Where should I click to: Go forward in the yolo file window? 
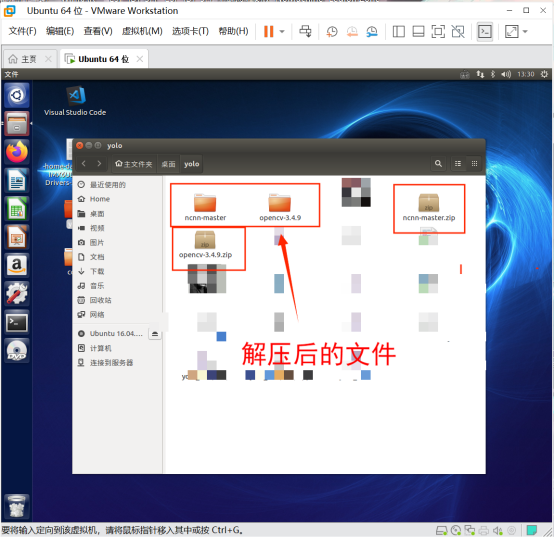point(99,164)
